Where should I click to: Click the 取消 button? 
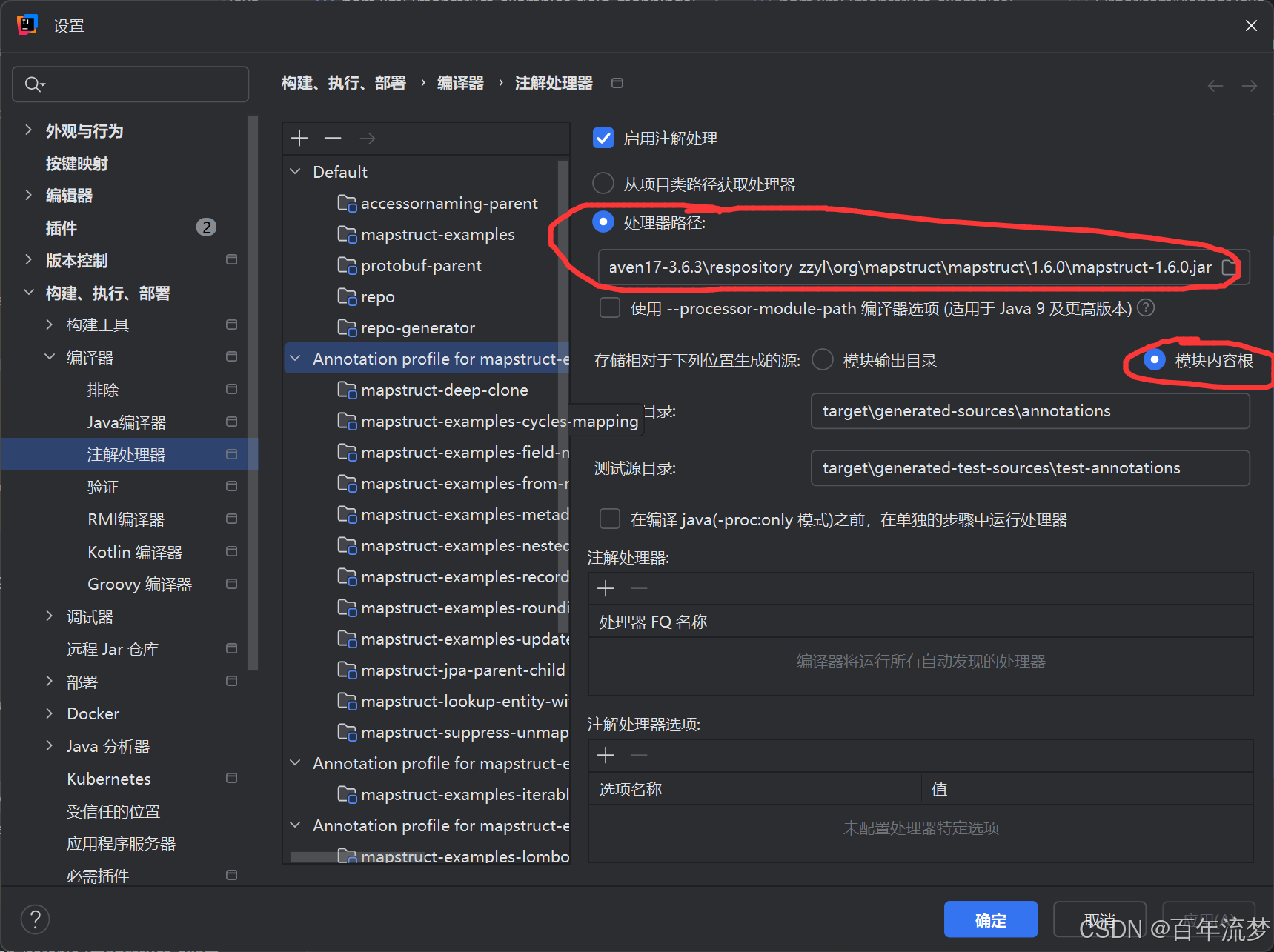click(x=1100, y=919)
